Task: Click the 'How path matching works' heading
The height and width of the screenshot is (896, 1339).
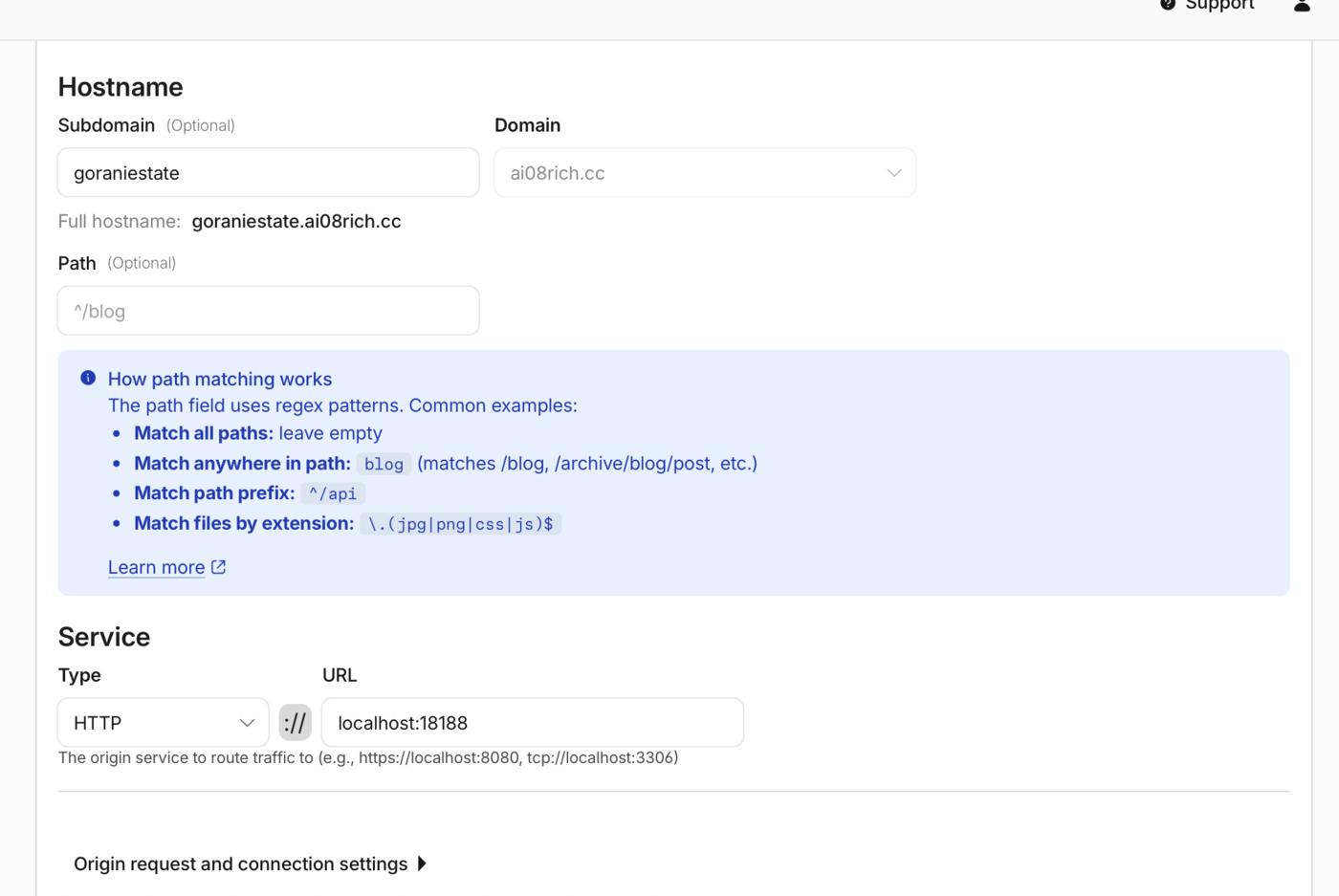Action: [220, 379]
